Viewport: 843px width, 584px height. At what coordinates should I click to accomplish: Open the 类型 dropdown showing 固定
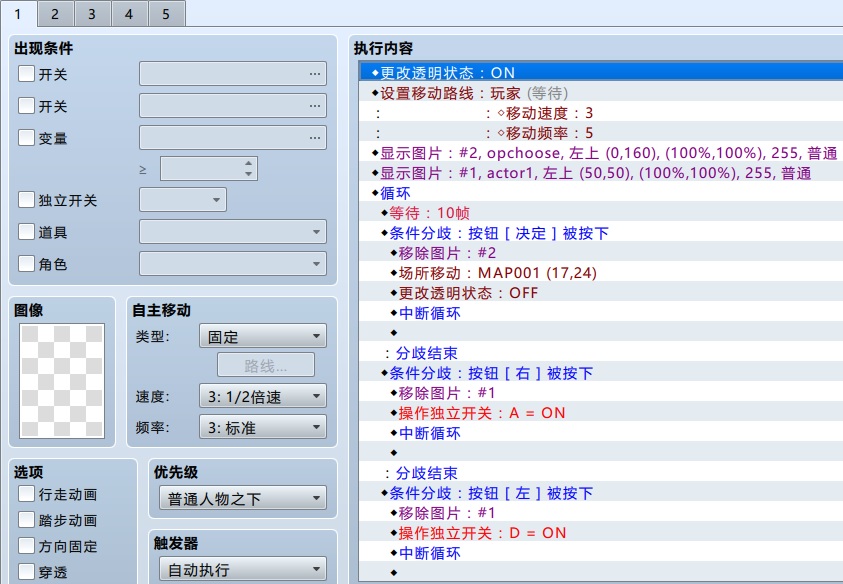(x=263, y=336)
